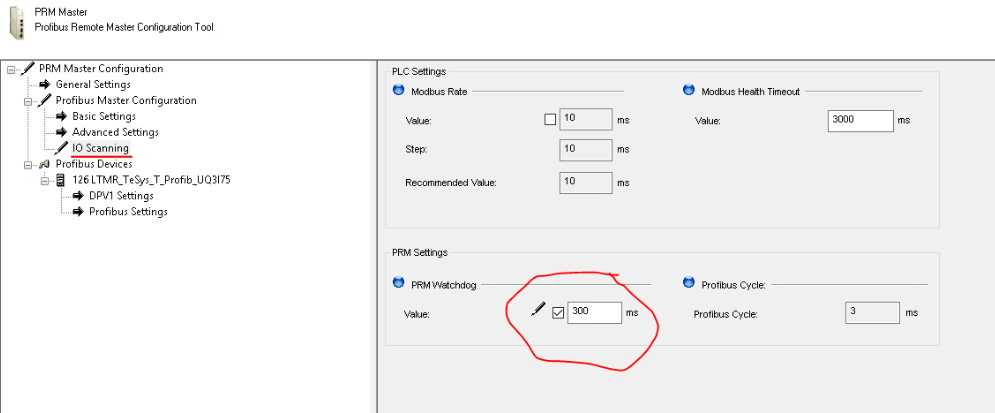This screenshot has height=413, width=995.
Task: Click the 'Modbus Health Timeout' heading text
Action: pos(751,92)
